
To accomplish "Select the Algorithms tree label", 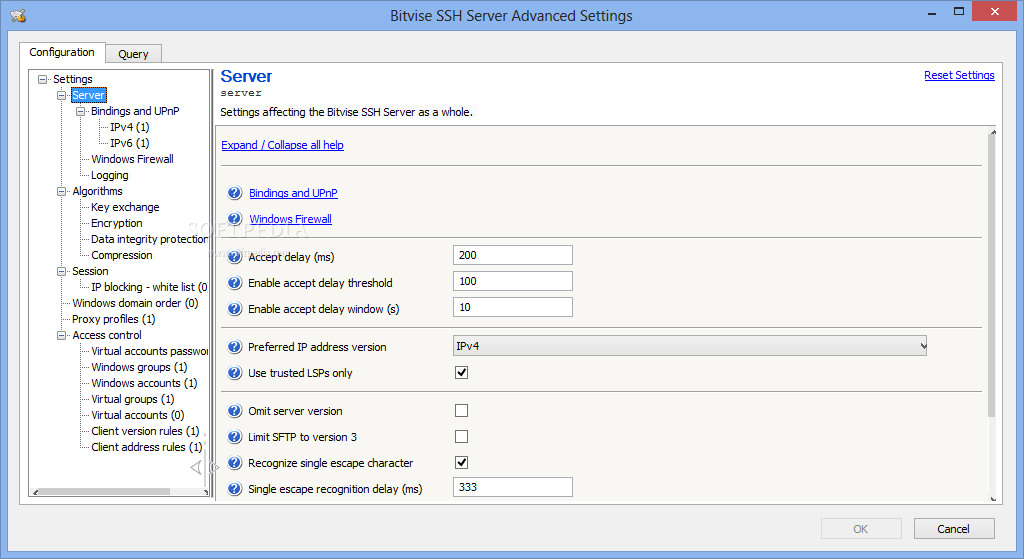I will (x=97, y=191).
